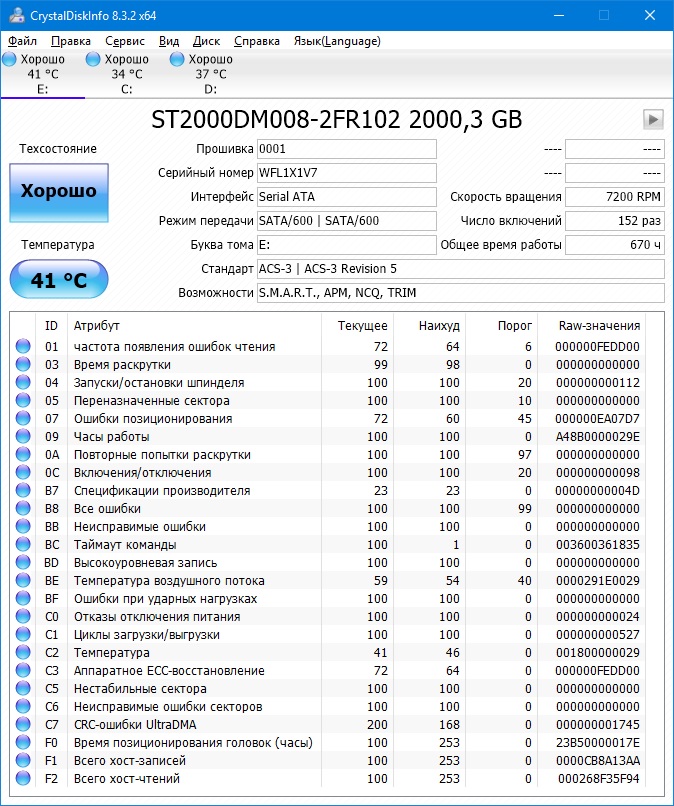Select row 'Ошибки при ударных нагрузках'
Screen dimensions: 674x806
(x=329, y=598)
